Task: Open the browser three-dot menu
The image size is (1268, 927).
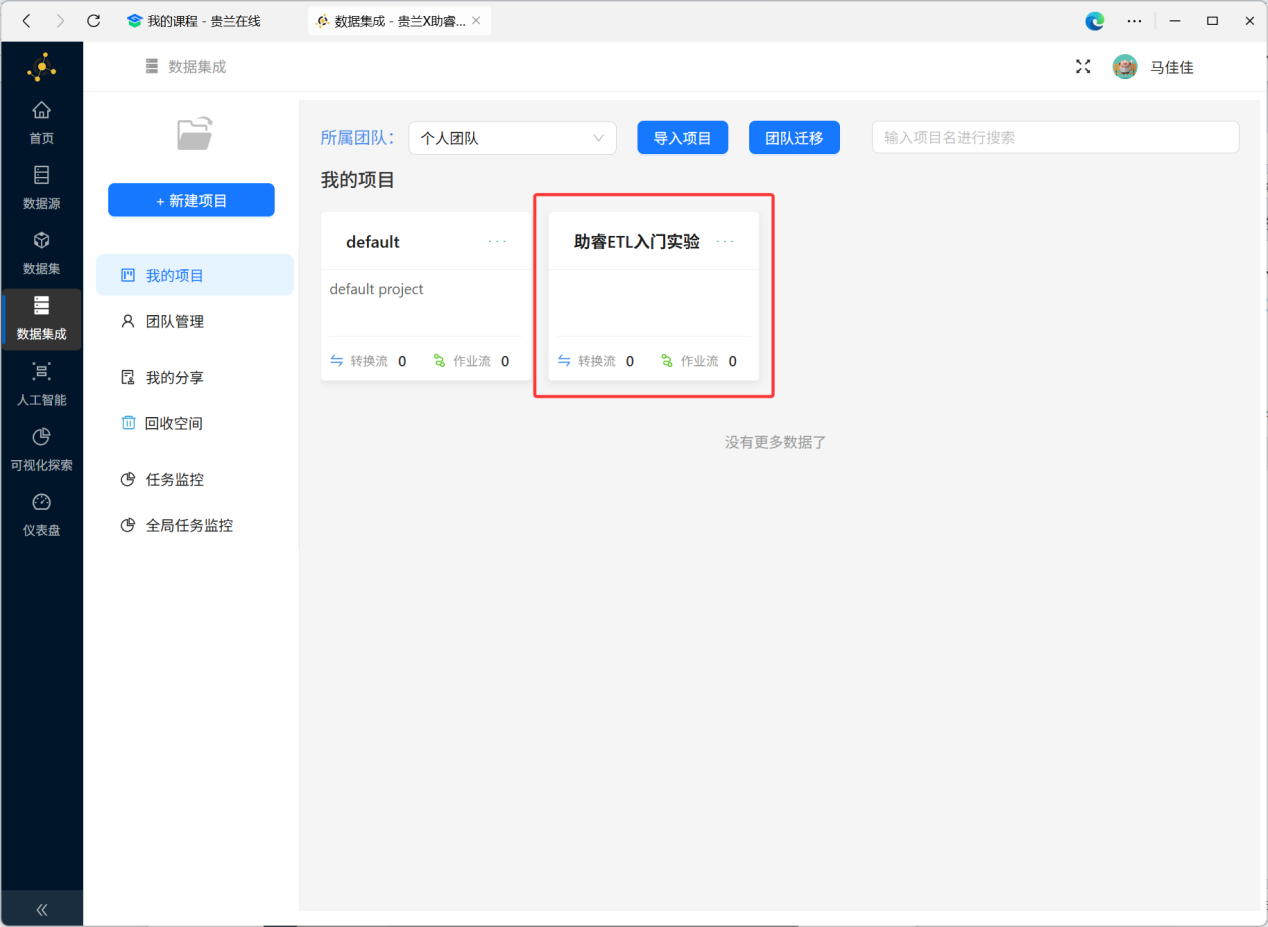Action: coord(1134,20)
